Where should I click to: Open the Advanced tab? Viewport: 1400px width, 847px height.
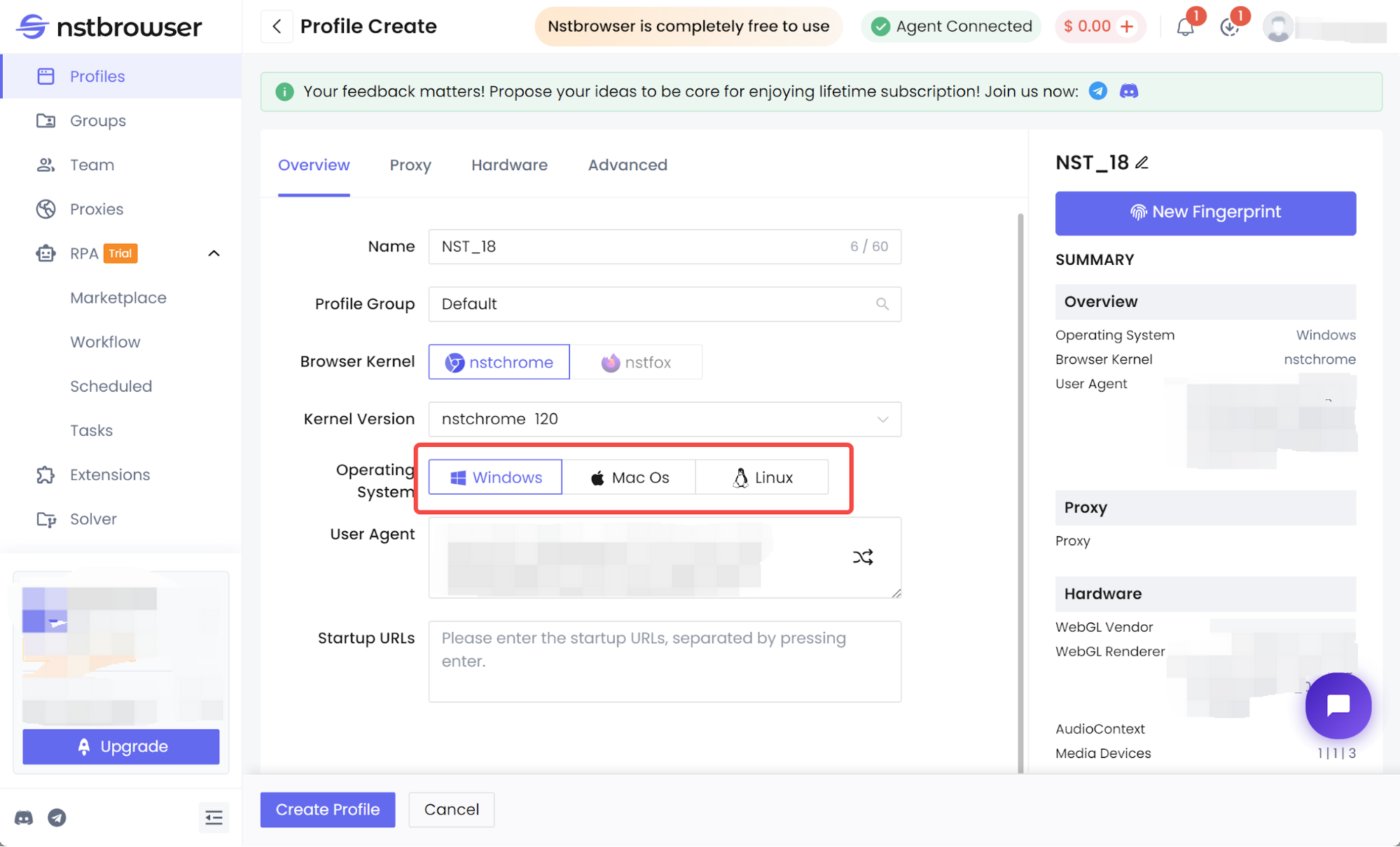pos(627,165)
